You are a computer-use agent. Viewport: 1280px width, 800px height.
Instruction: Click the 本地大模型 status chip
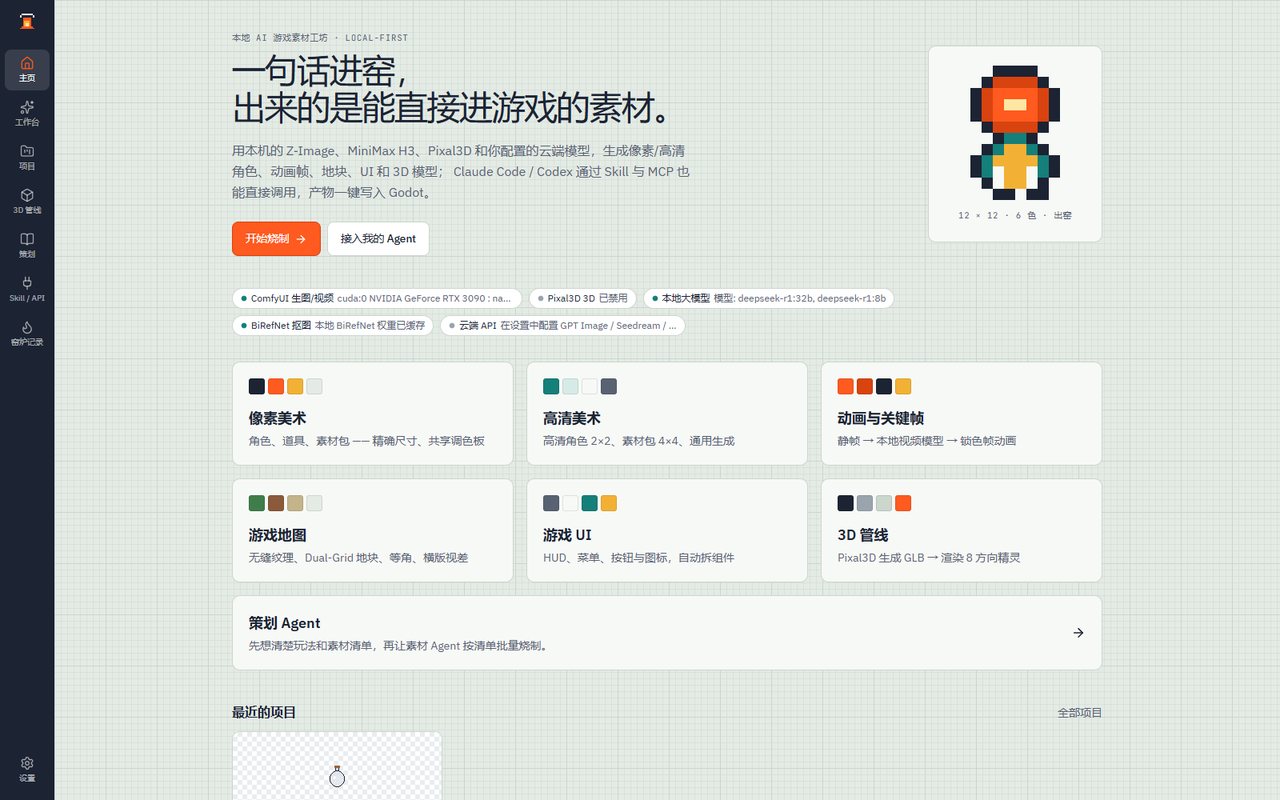[x=769, y=298]
